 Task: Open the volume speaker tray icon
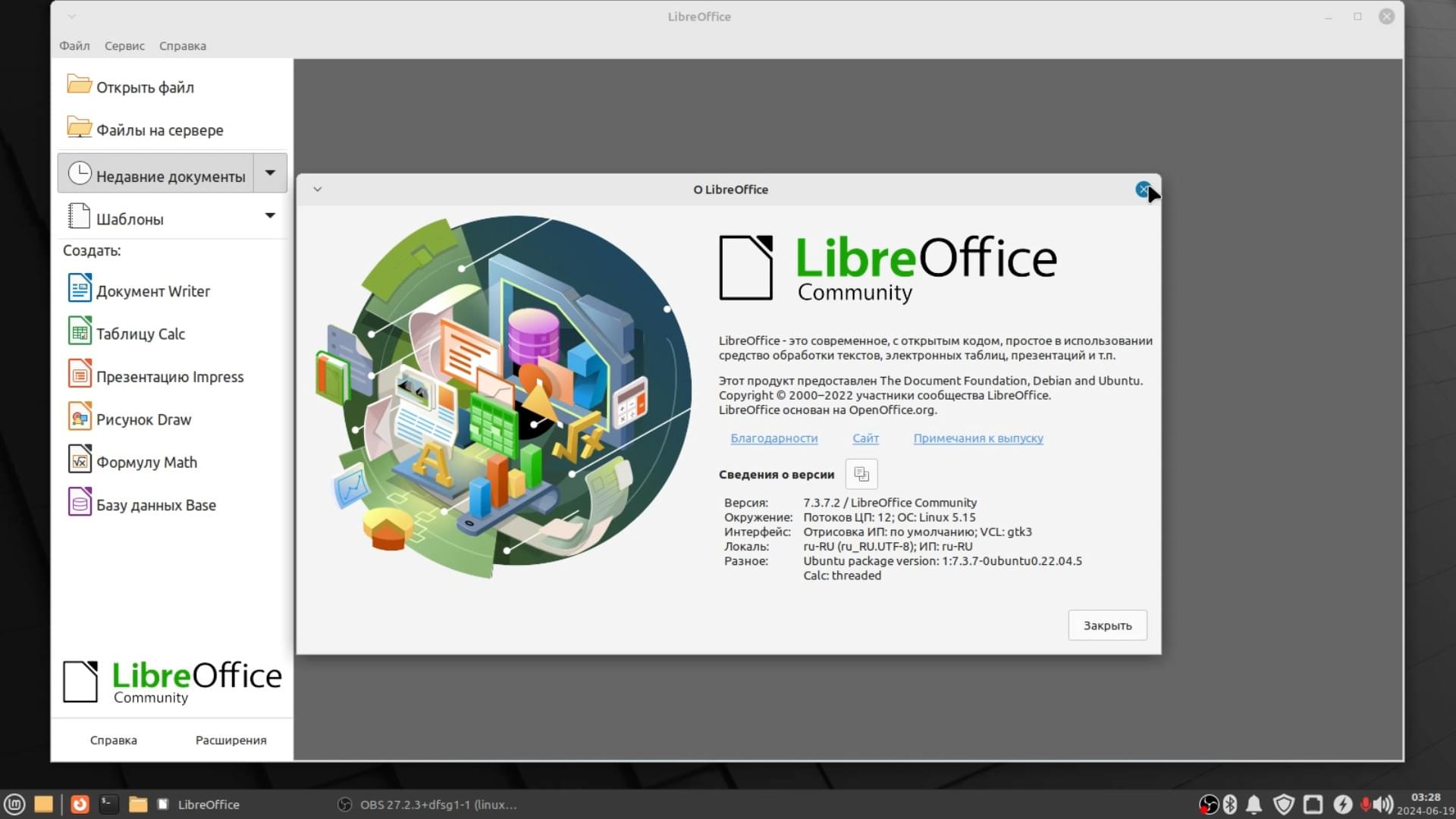(1383, 805)
